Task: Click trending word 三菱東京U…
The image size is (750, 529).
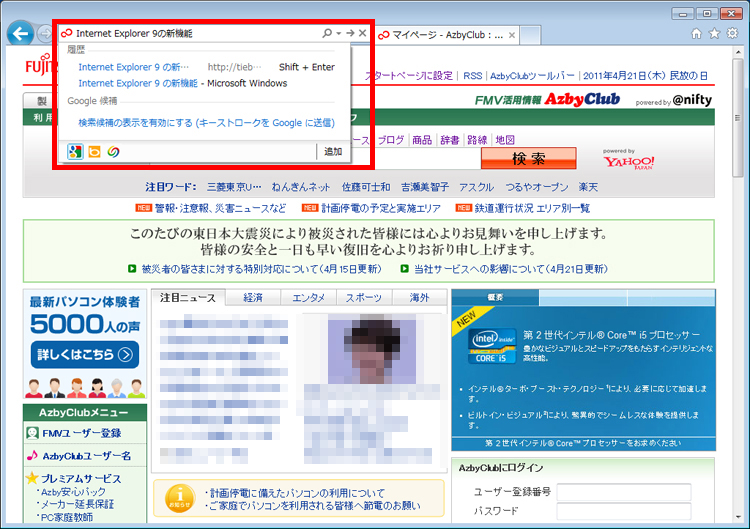Action: click(234, 187)
